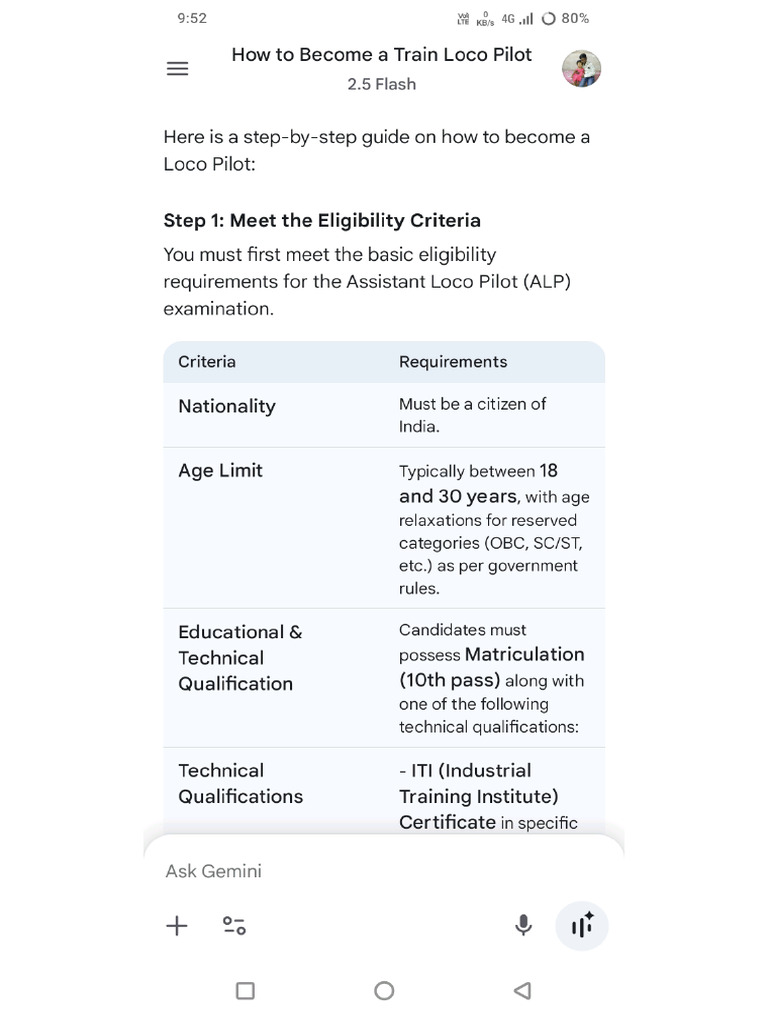The image size is (768, 1024).
Task: Tap the plus attachment icon
Action: pyautogui.click(x=177, y=925)
